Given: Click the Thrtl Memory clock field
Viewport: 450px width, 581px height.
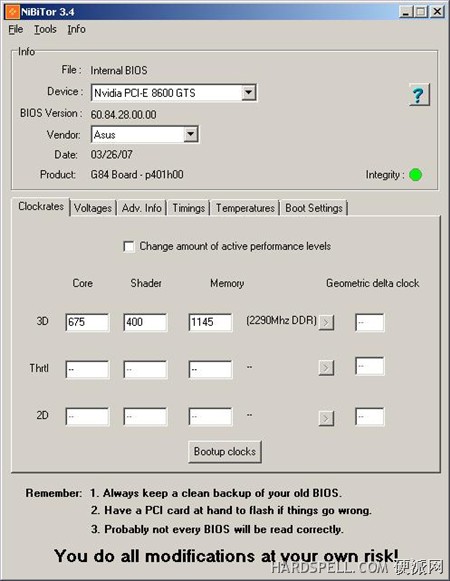Looking at the screenshot, I should tap(211, 369).
